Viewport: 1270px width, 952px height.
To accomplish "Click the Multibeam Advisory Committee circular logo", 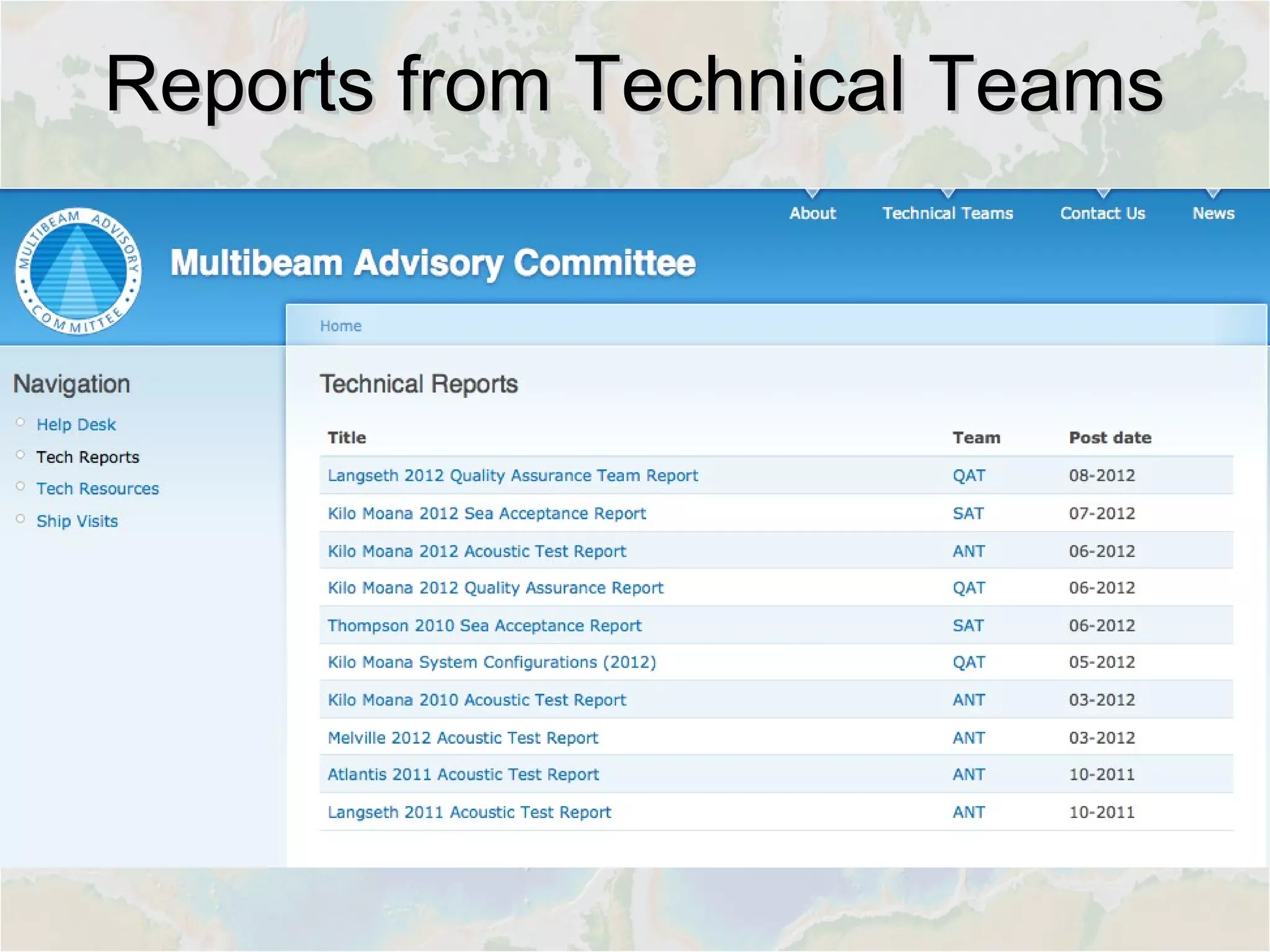I will (x=78, y=271).
